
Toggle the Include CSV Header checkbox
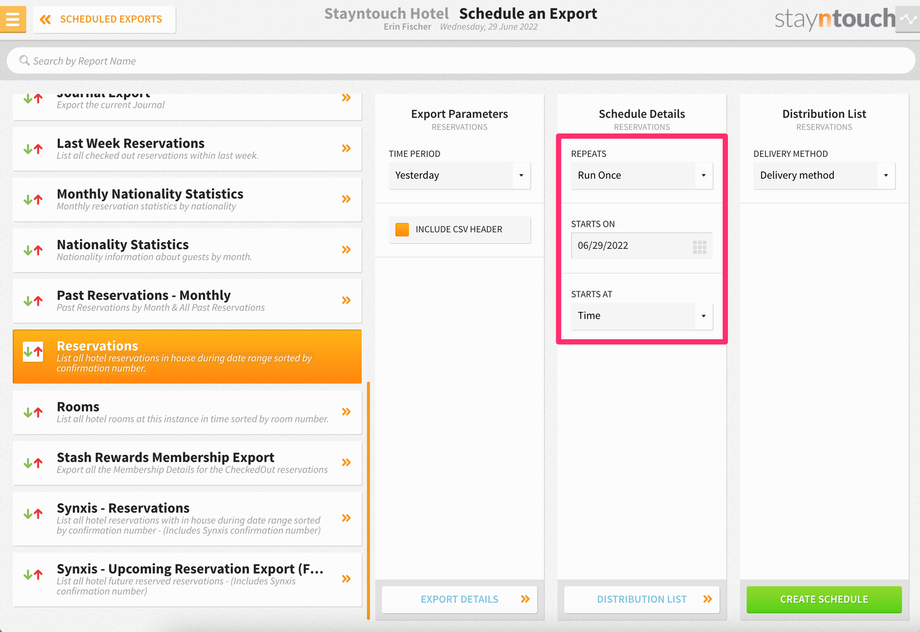coord(402,229)
